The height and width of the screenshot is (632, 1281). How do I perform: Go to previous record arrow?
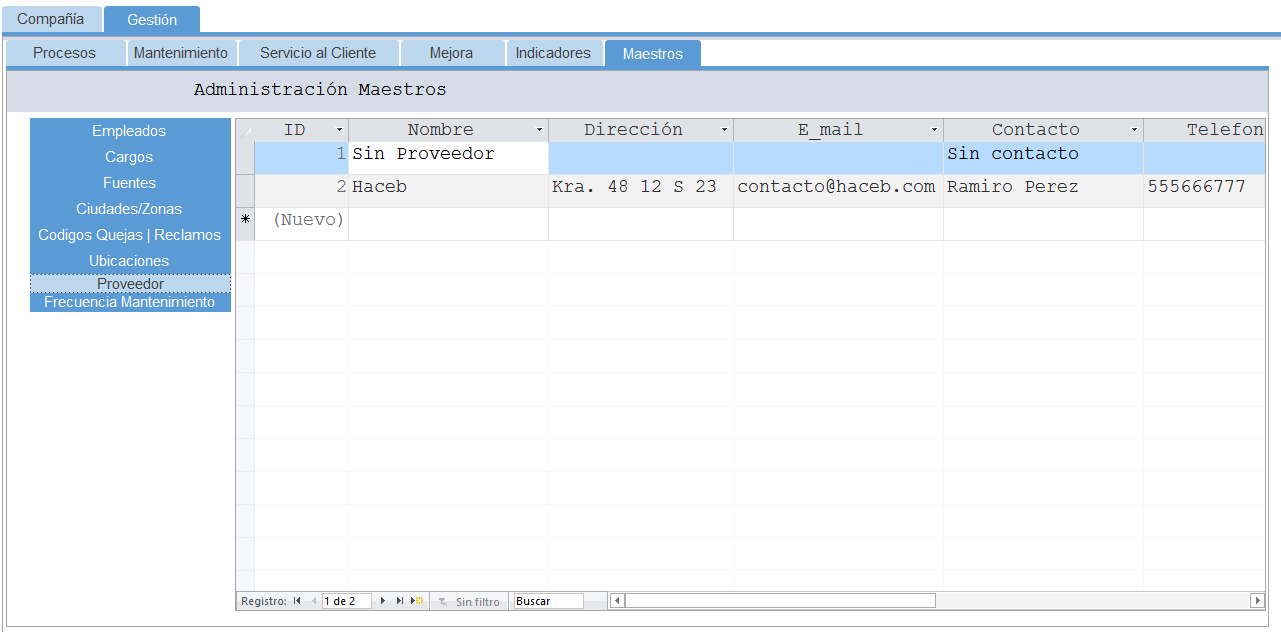coord(314,601)
